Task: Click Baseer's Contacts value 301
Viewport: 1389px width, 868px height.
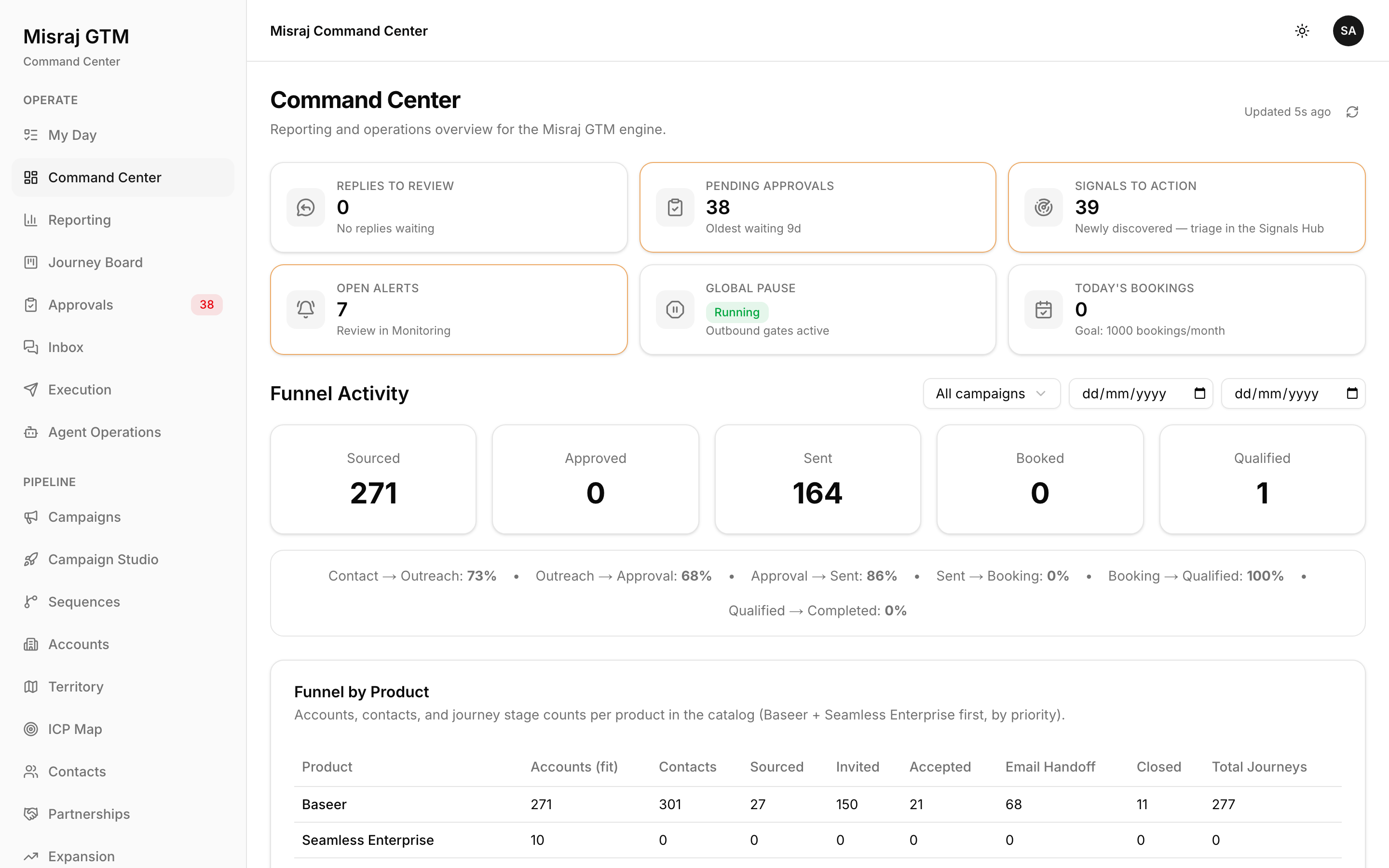Action: coord(670,804)
